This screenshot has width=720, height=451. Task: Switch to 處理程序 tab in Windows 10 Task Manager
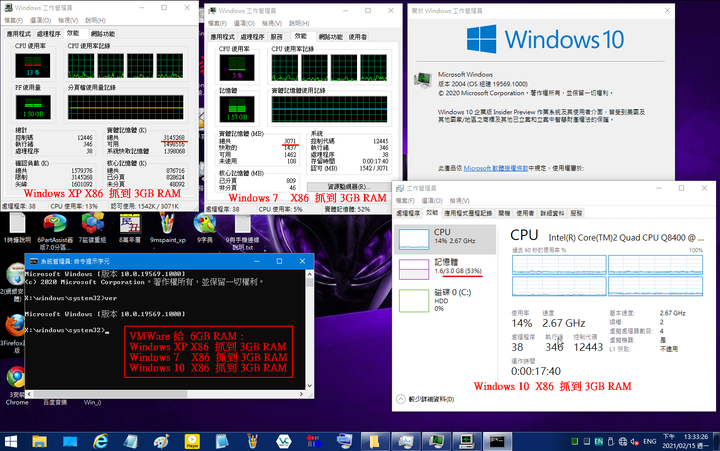[x=408, y=213]
